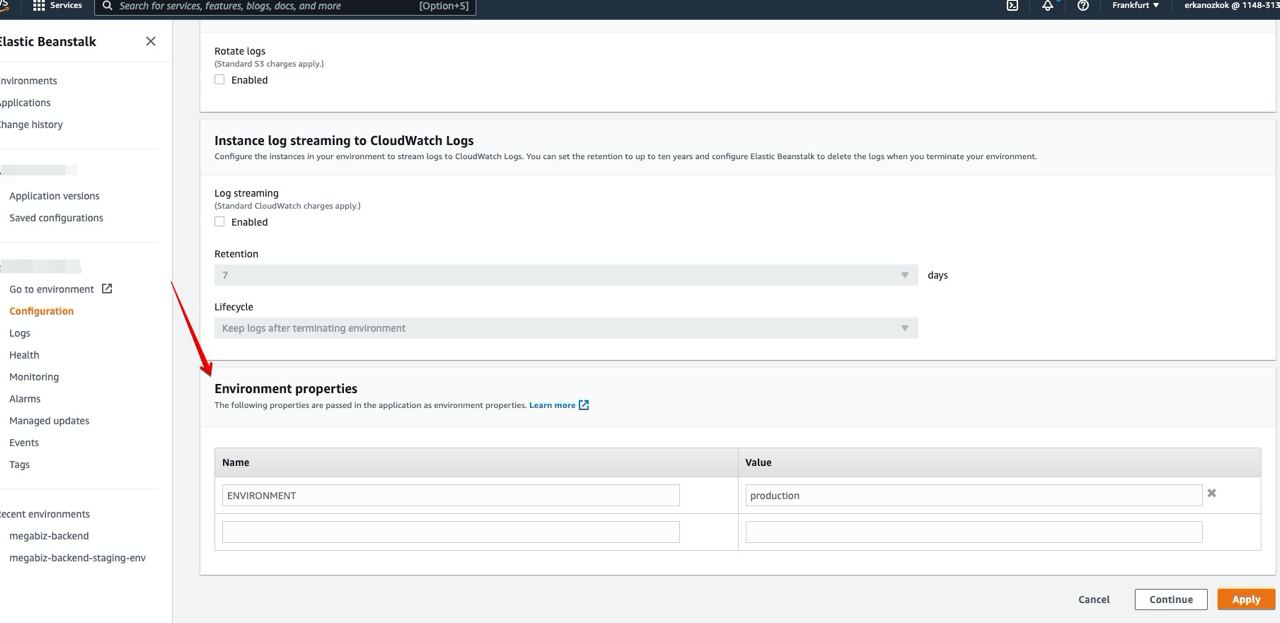Click the Learn more link
Screen dimensions: 1280x623
(x=552, y=405)
